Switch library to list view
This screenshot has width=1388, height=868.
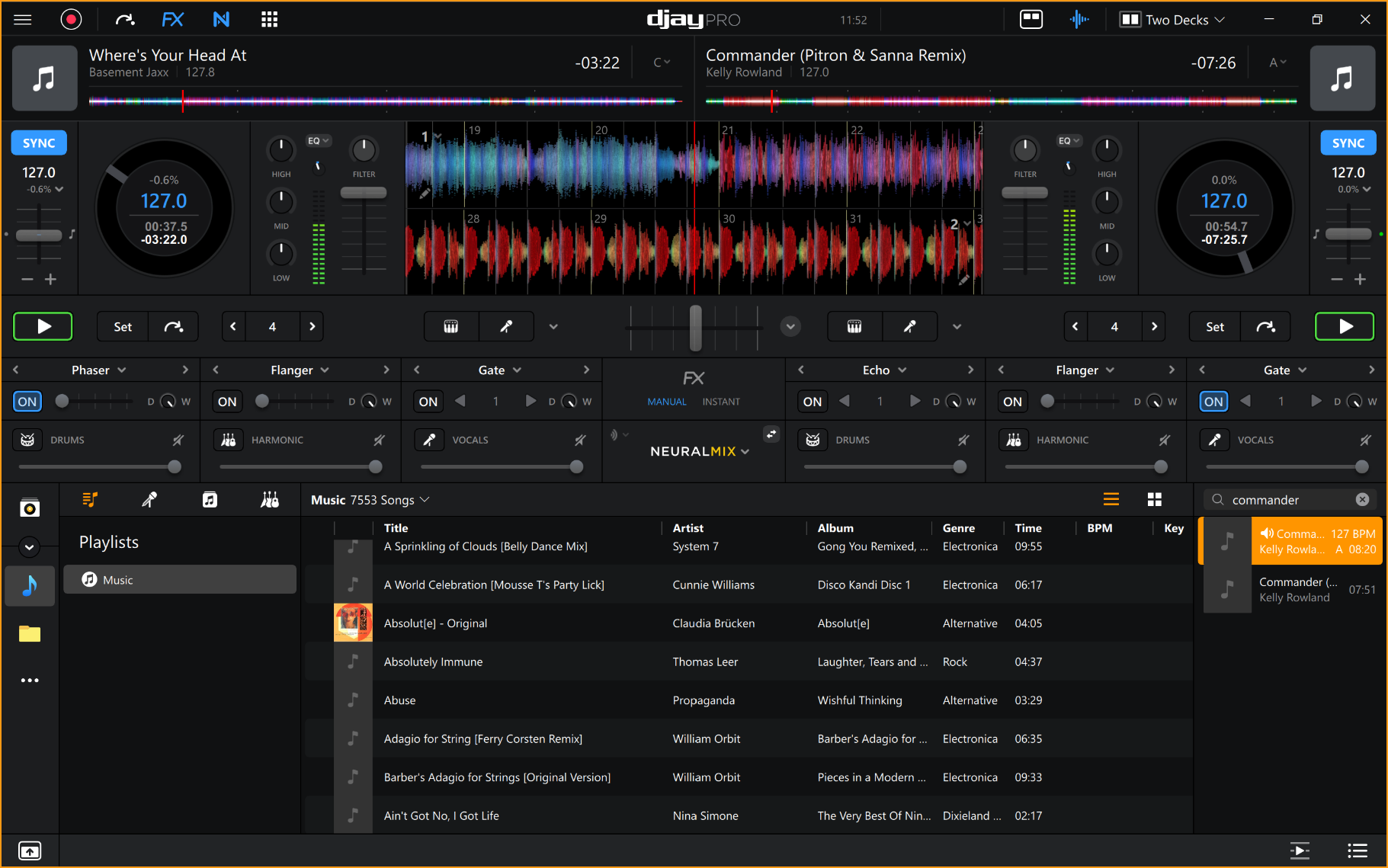(1111, 500)
